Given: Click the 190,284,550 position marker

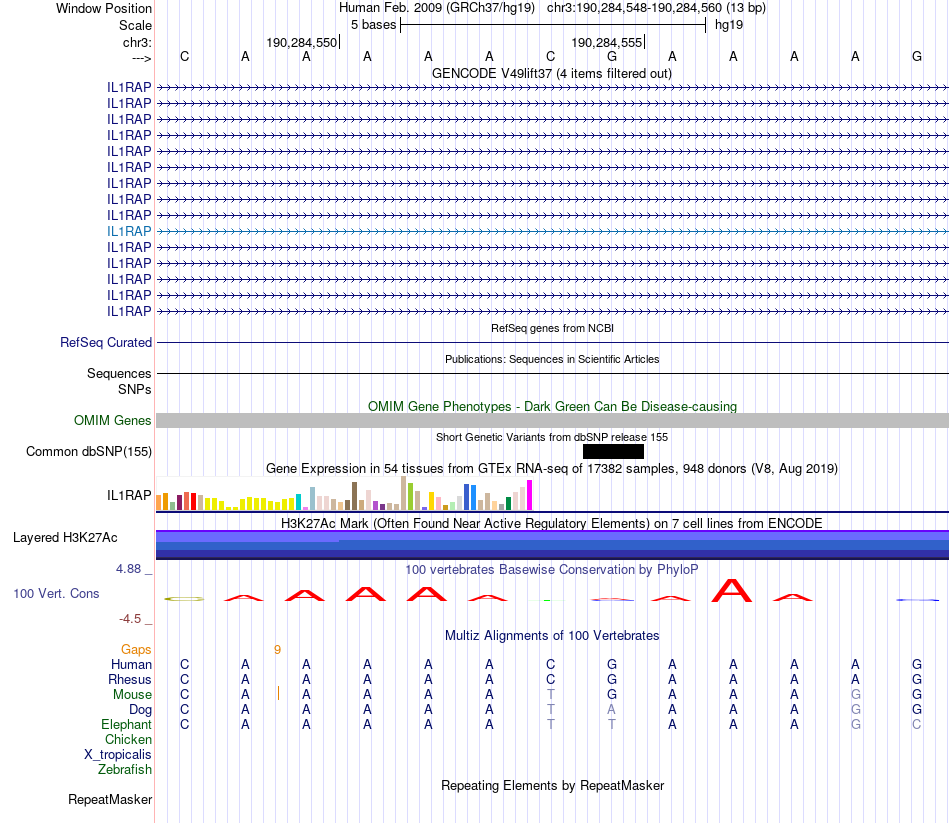Looking at the screenshot, I should (x=302, y=42).
